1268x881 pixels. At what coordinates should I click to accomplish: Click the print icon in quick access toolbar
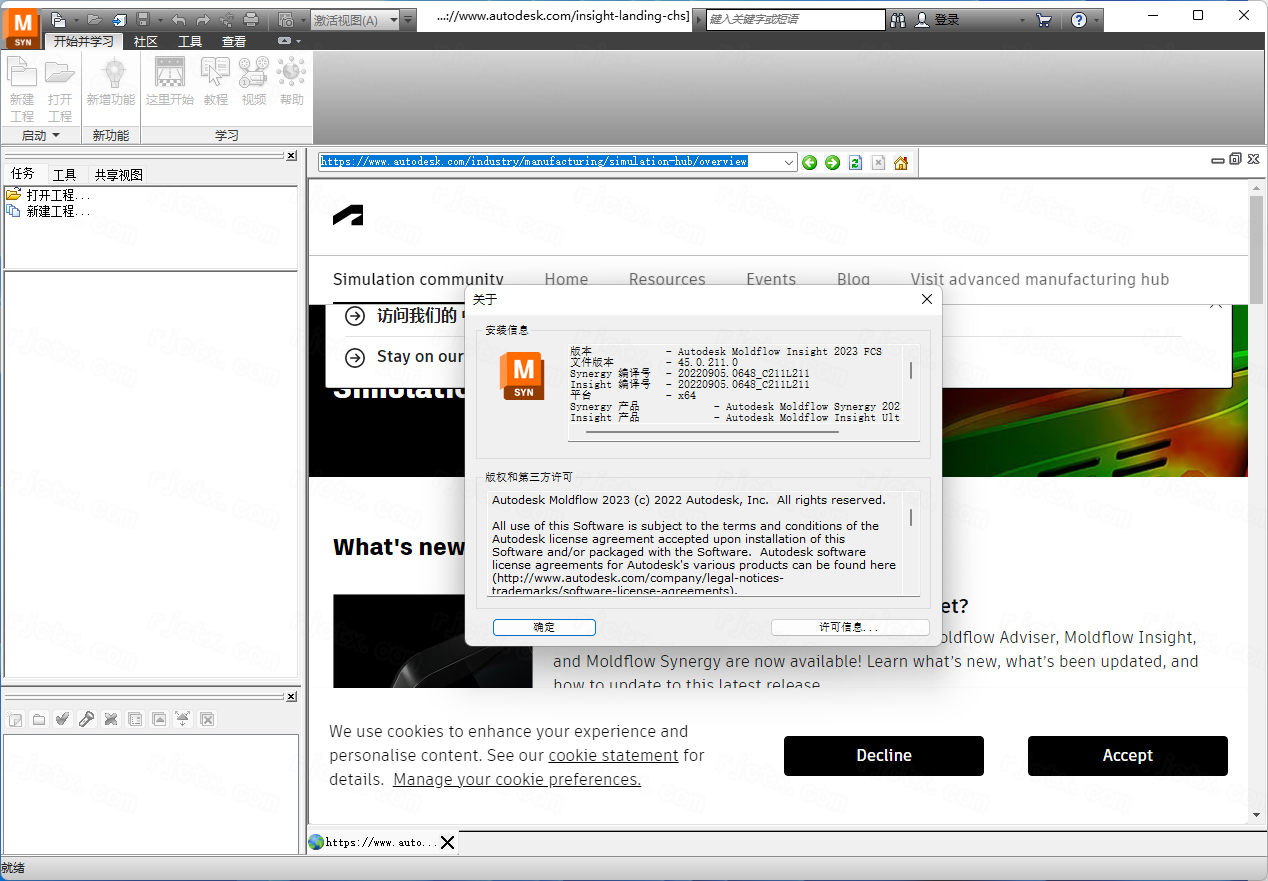pos(251,20)
